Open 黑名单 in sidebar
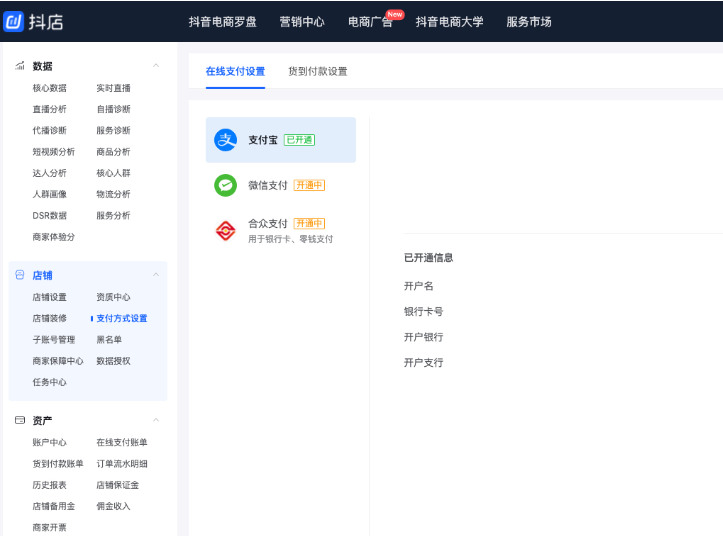The height and width of the screenshot is (536, 723). [109, 339]
